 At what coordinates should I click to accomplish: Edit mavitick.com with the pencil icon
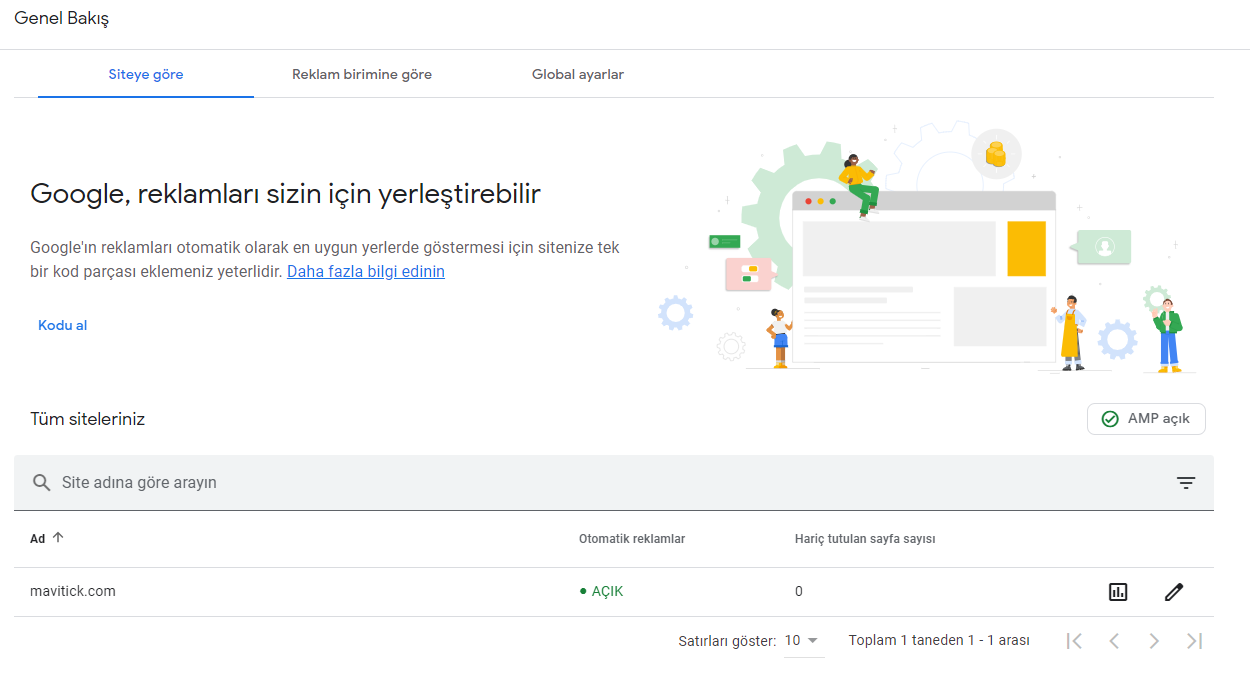(1174, 592)
